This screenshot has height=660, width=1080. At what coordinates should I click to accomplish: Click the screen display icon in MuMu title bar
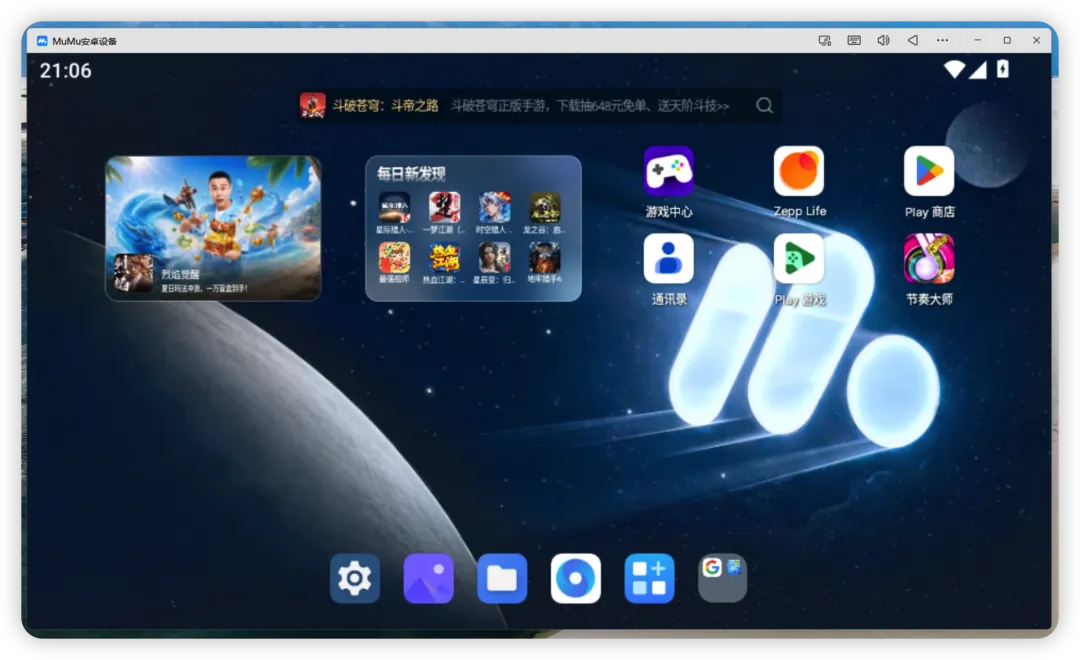[x=824, y=41]
